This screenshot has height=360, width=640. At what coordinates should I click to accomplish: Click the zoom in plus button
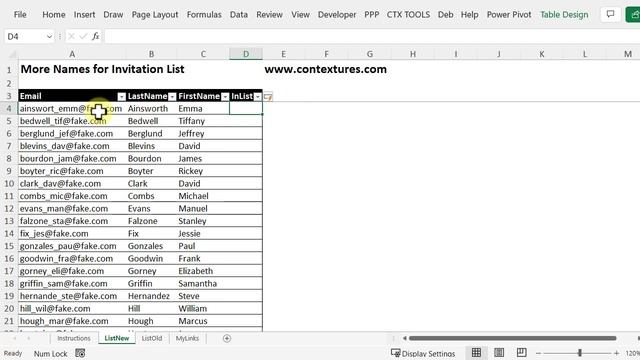pos(616,353)
